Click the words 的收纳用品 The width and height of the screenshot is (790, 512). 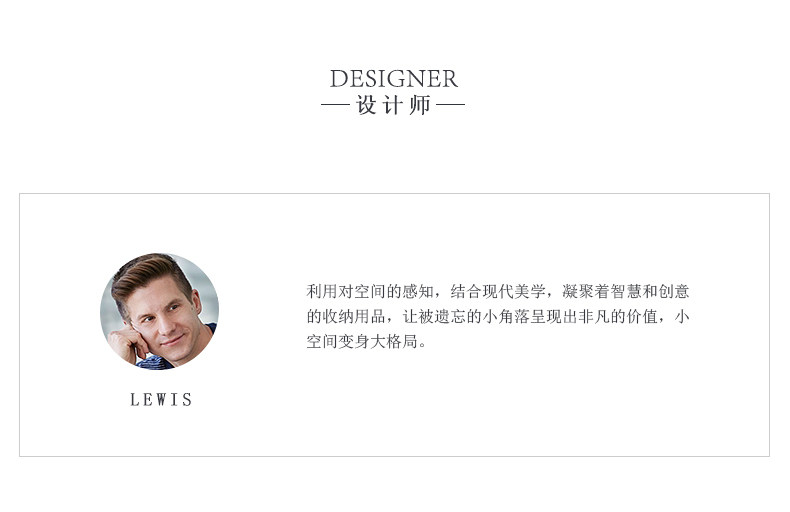346,316
